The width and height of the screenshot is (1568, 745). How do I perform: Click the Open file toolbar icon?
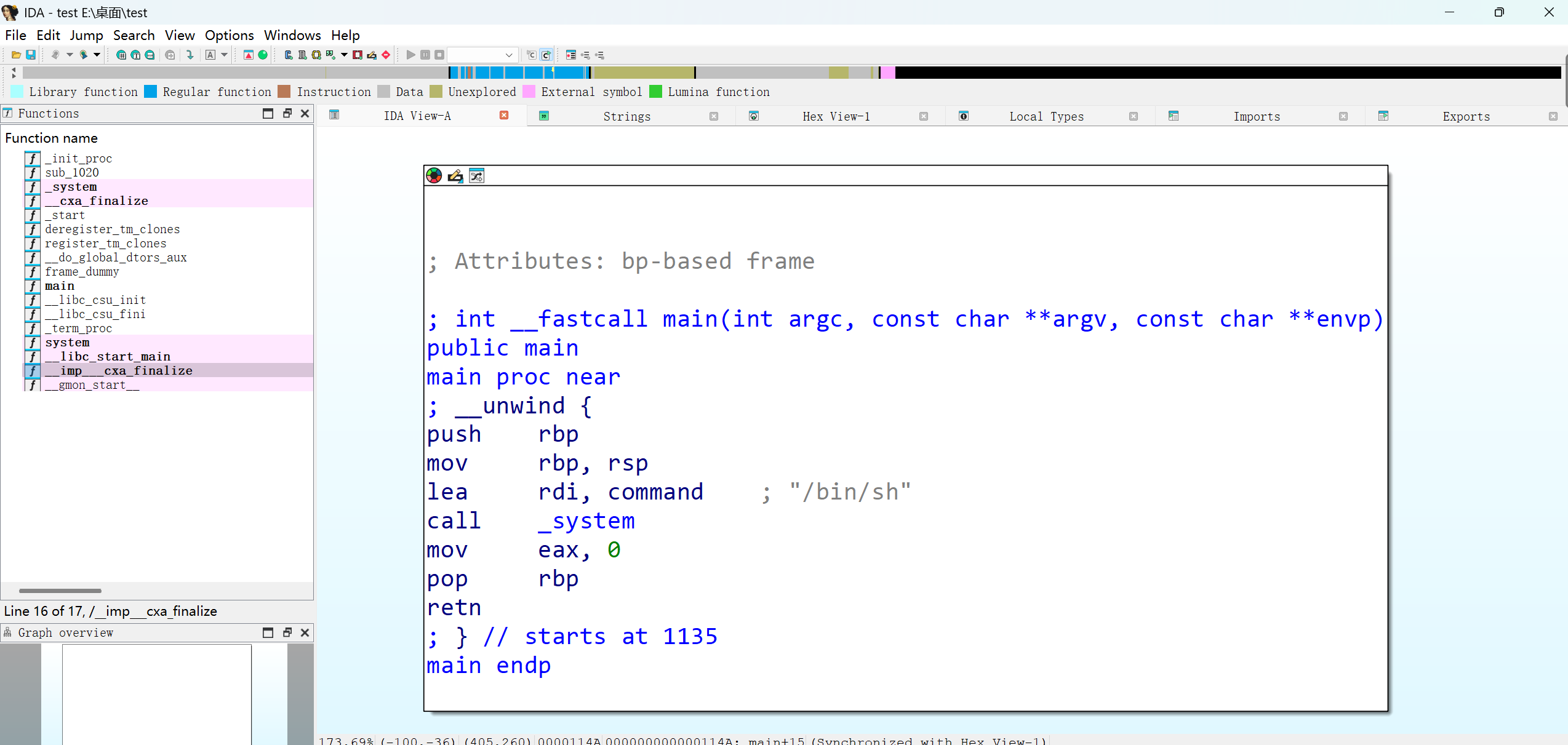17,55
